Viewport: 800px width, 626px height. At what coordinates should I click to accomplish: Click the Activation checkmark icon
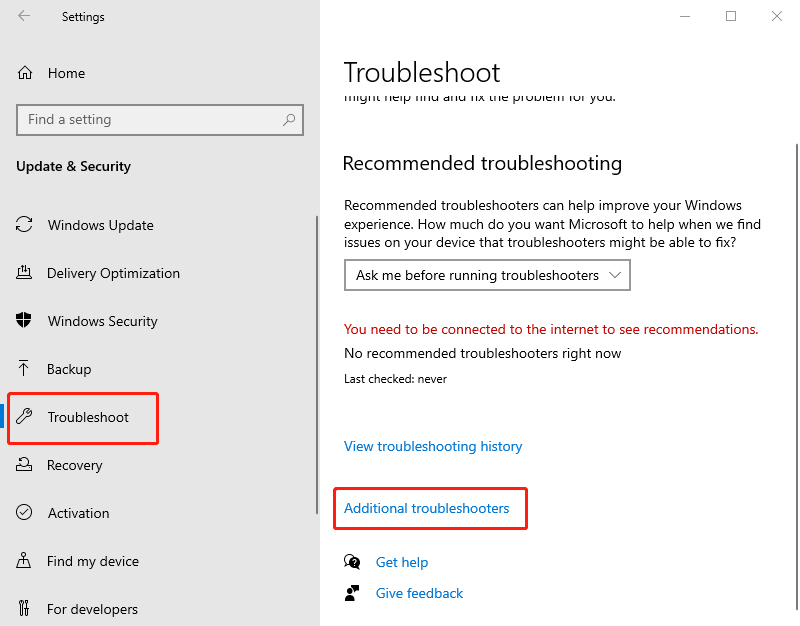pos(26,513)
